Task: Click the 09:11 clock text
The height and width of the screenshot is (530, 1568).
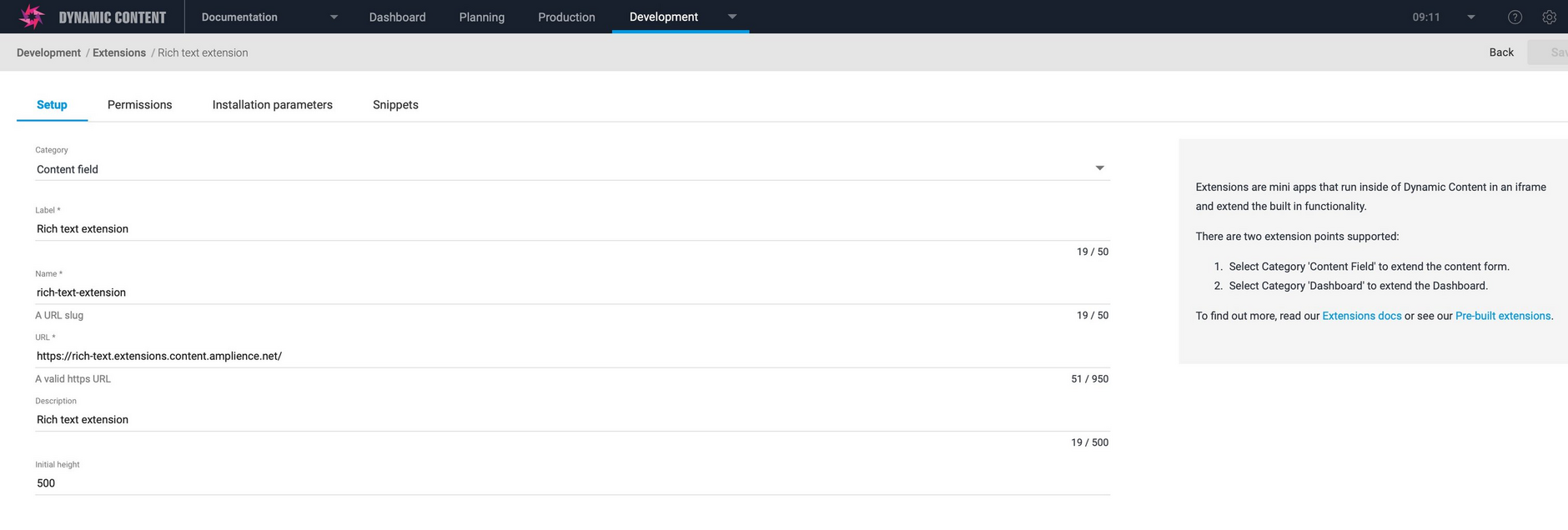Action: click(1426, 17)
